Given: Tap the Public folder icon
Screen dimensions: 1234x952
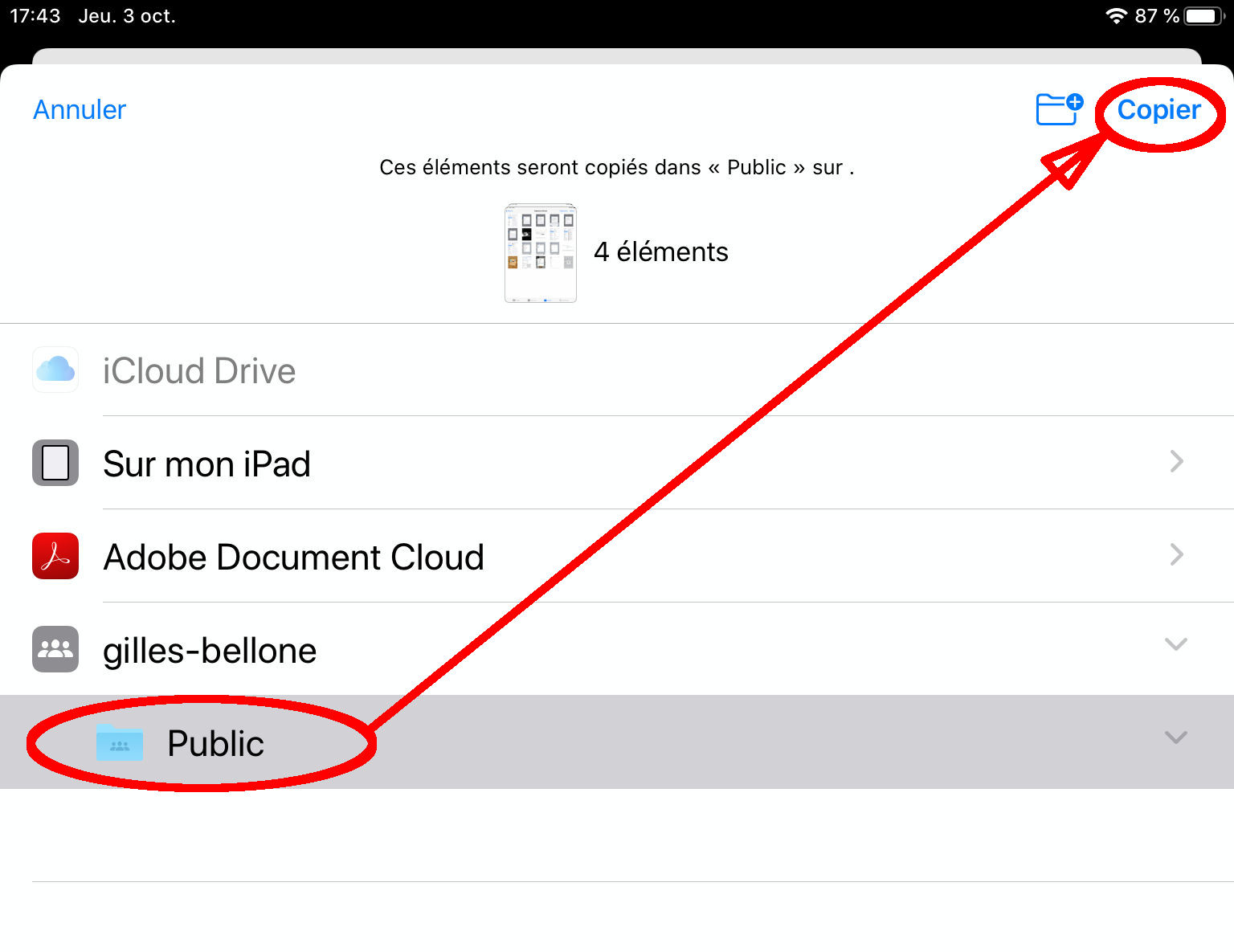Looking at the screenshot, I should (x=120, y=743).
